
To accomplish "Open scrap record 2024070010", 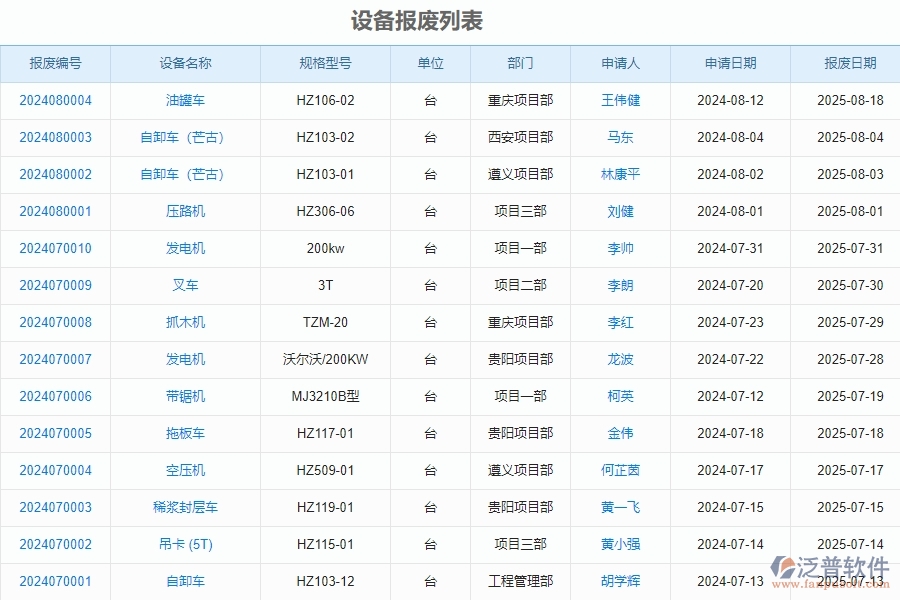I will [55, 248].
